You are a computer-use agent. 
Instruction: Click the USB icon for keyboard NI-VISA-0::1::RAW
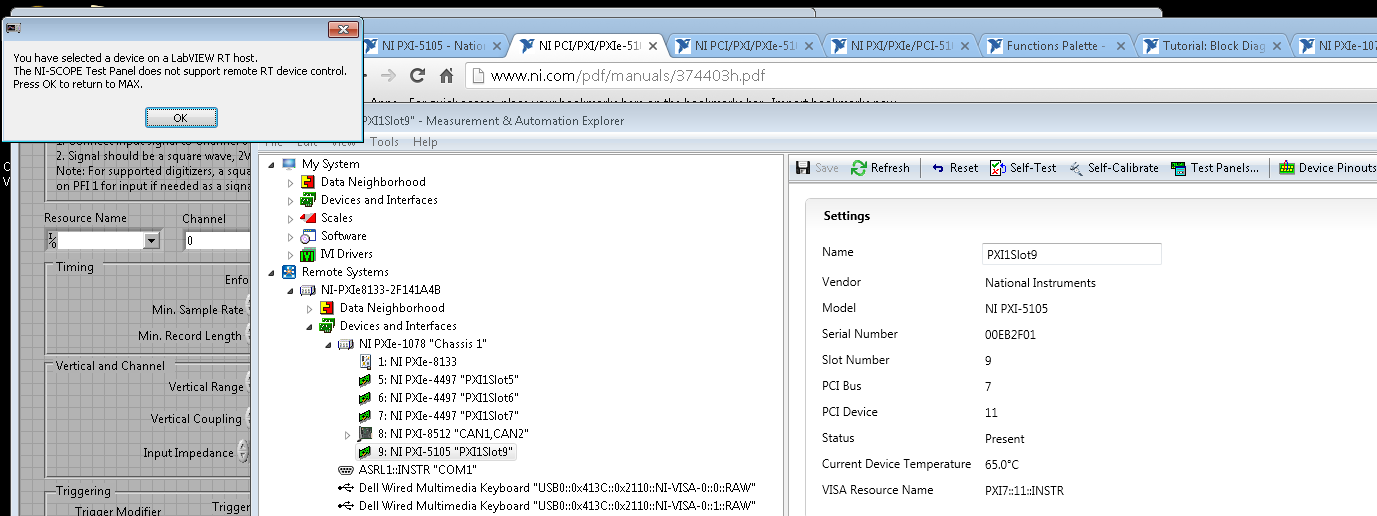click(x=346, y=506)
